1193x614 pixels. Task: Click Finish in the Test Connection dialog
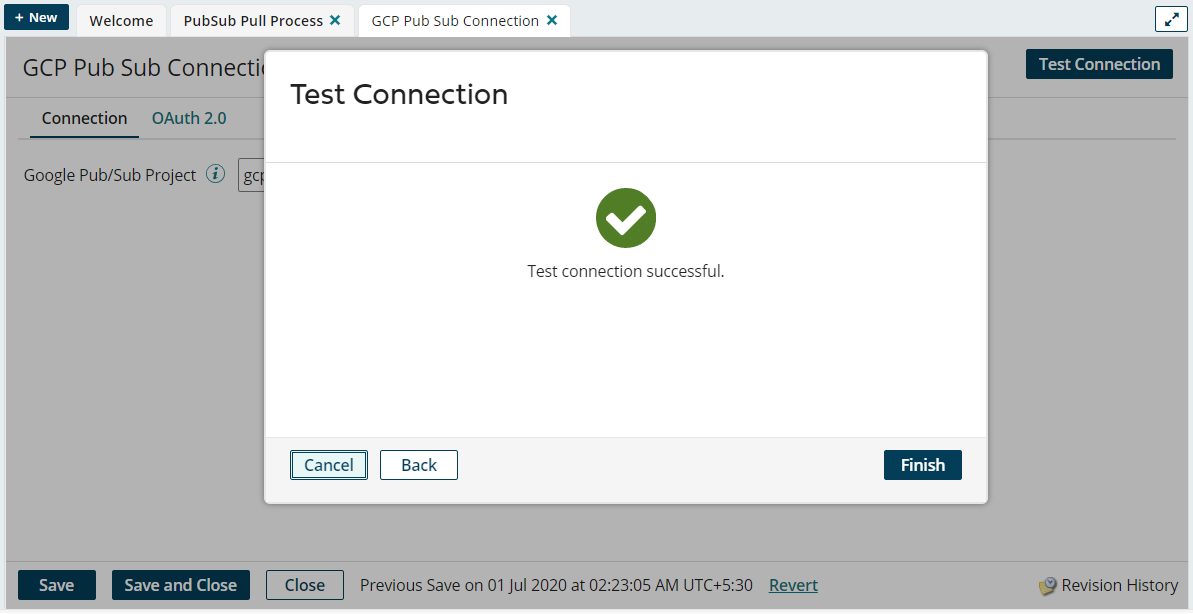pos(922,465)
